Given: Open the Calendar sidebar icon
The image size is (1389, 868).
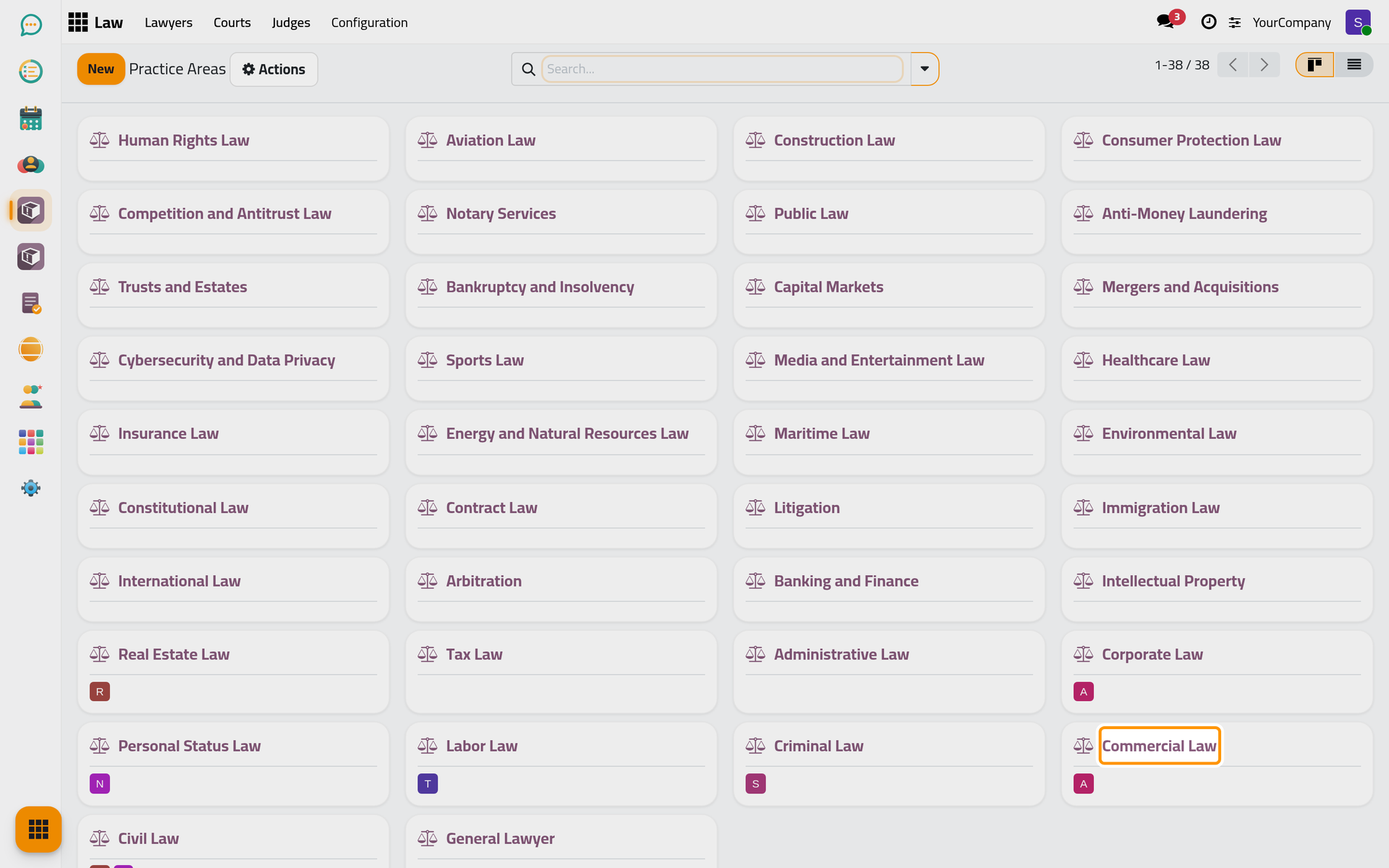Looking at the screenshot, I should (x=30, y=118).
